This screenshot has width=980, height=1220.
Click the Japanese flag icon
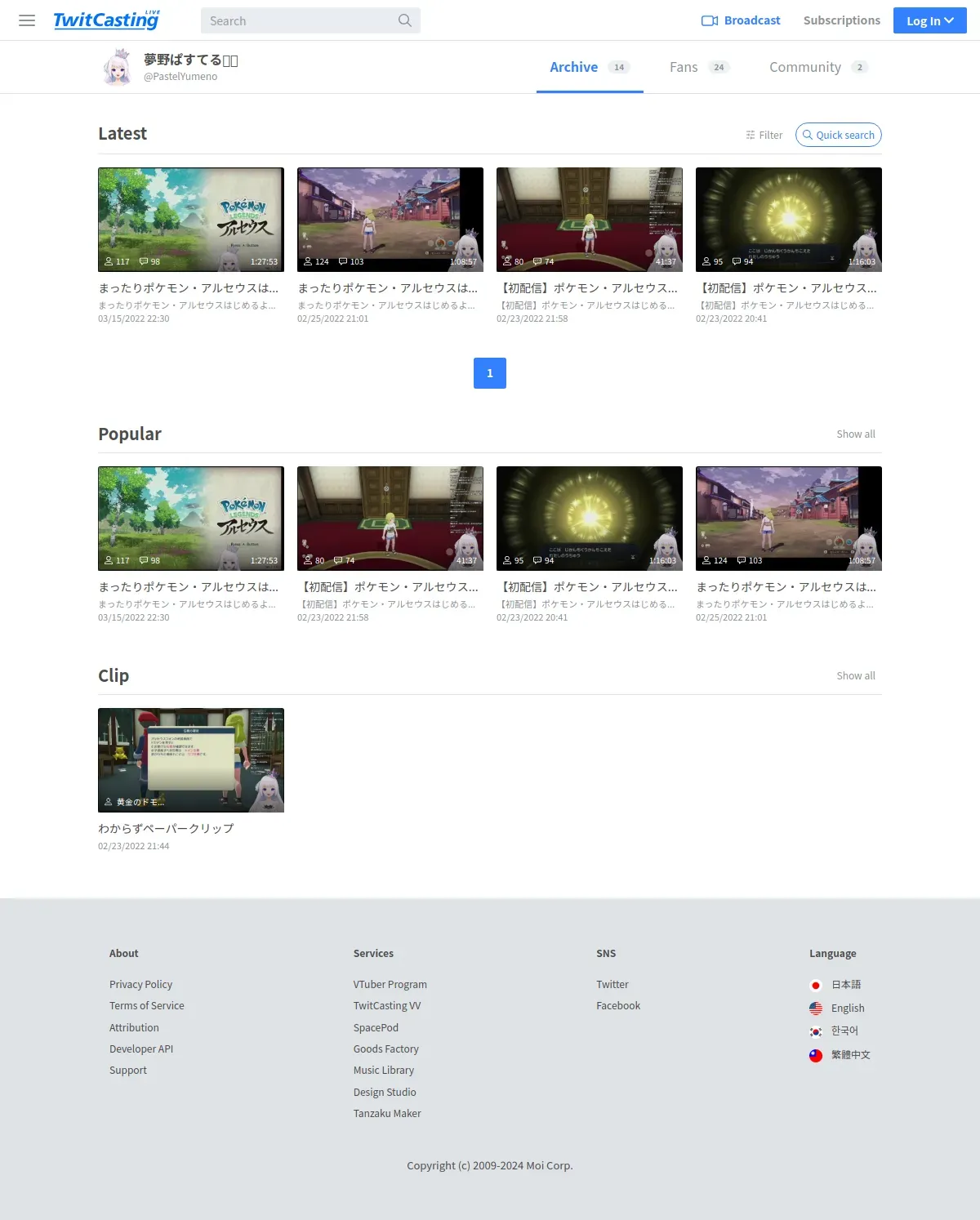coord(815,985)
